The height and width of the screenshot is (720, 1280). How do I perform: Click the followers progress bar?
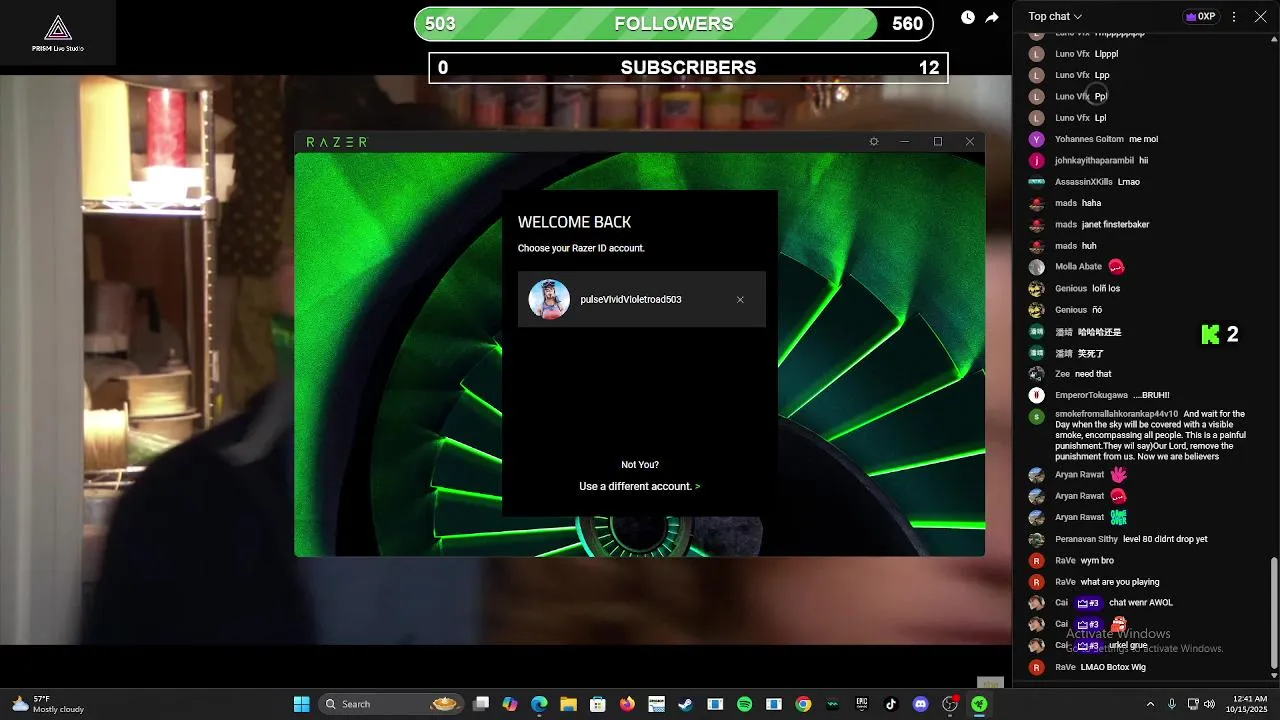coord(674,24)
